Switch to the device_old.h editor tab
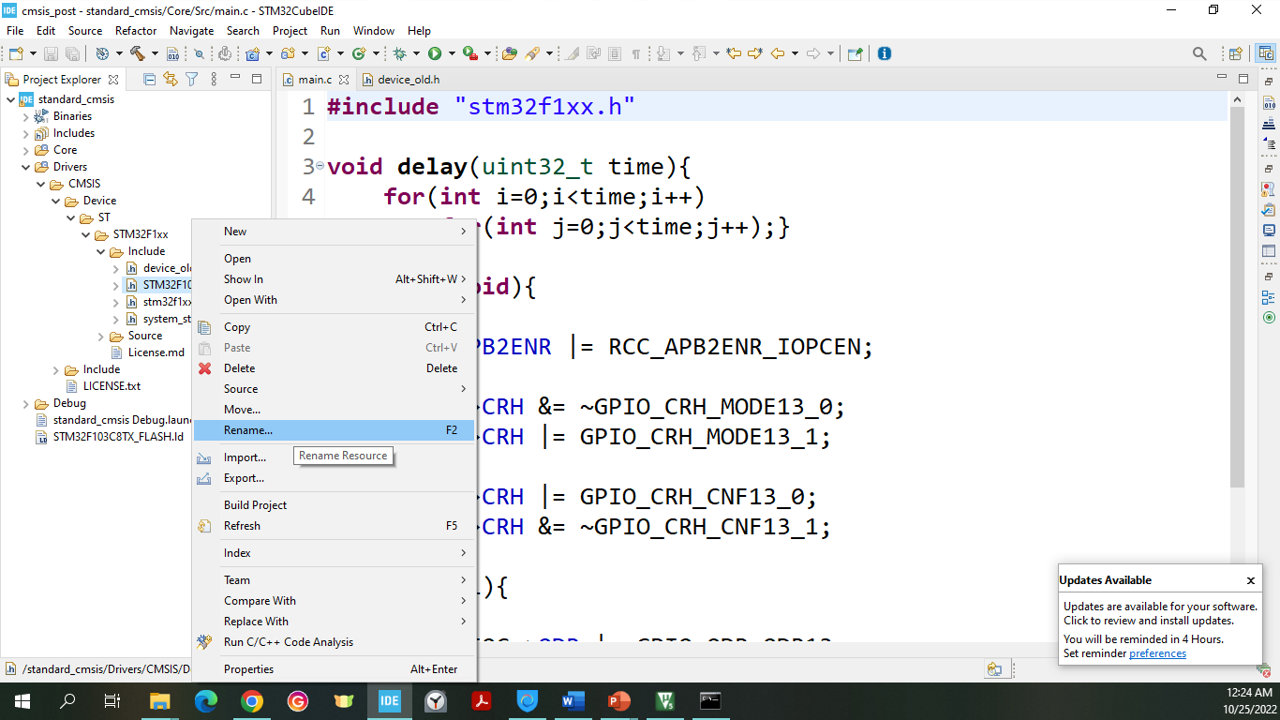The height and width of the screenshot is (720, 1280). click(401, 79)
